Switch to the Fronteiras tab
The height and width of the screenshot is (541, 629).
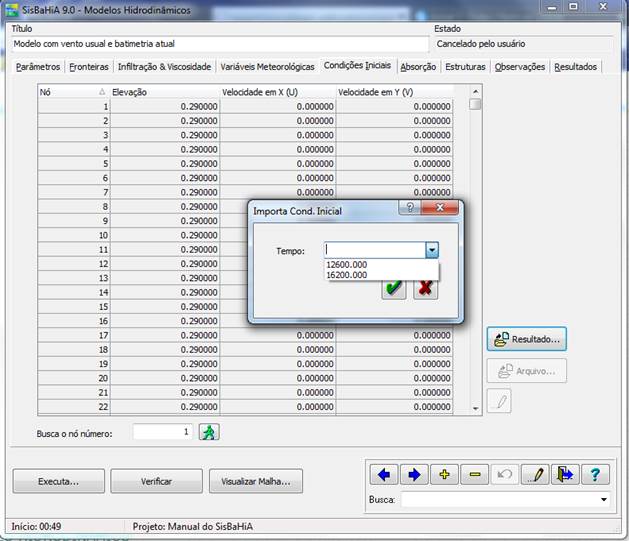coord(89,67)
